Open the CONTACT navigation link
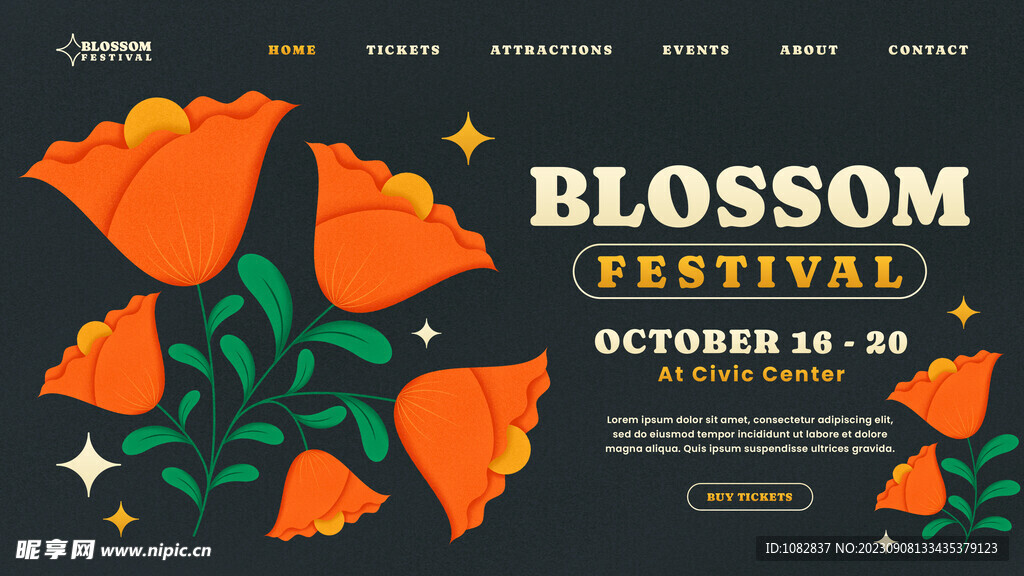 point(928,50)
